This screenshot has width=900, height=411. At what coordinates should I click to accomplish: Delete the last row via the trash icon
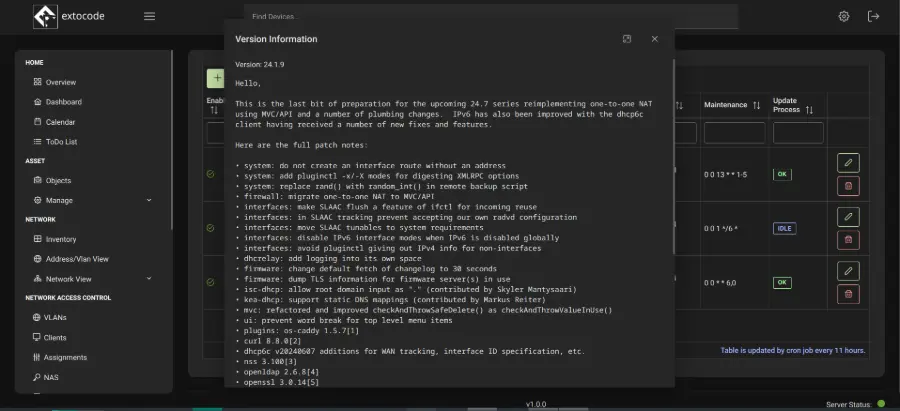coord(847,293)
